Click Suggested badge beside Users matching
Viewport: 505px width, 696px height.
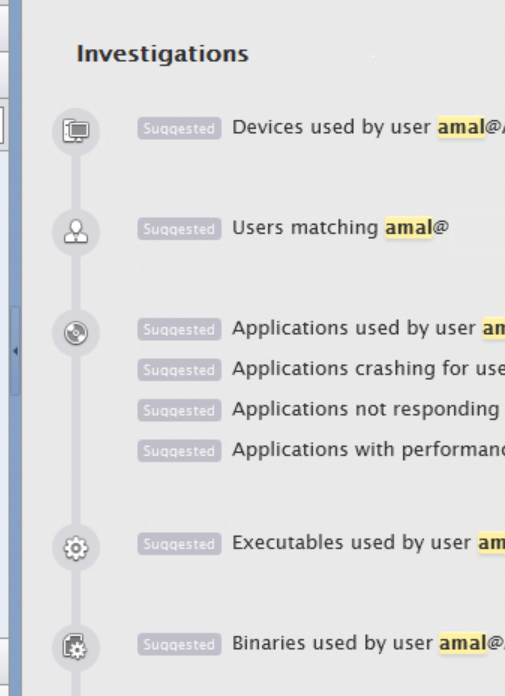pyautogui.click(x=179, y=229)
